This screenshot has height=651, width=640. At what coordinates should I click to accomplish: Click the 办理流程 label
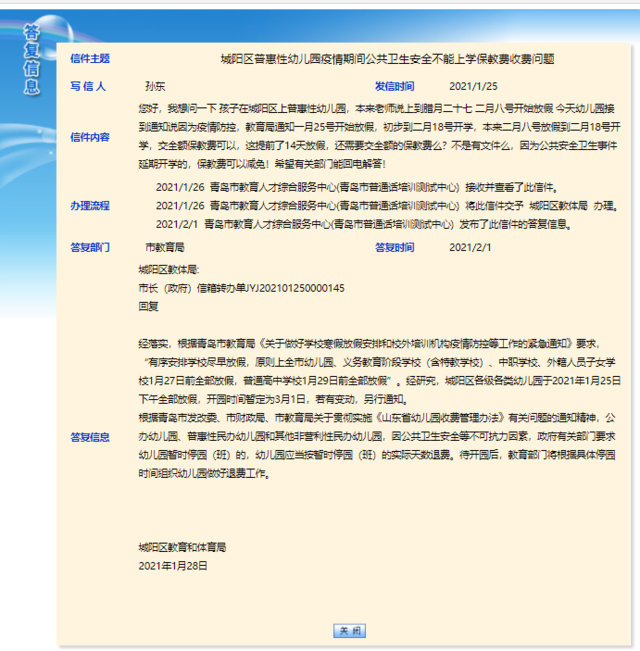(90, 206)
